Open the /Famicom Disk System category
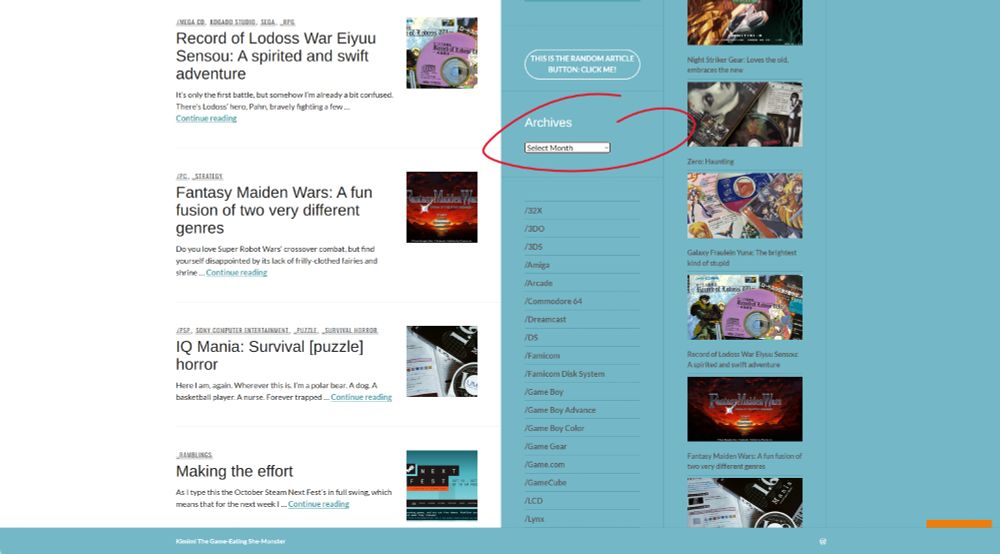The height and width of the screenshot is (554, 1000). (x=564, y=374)
